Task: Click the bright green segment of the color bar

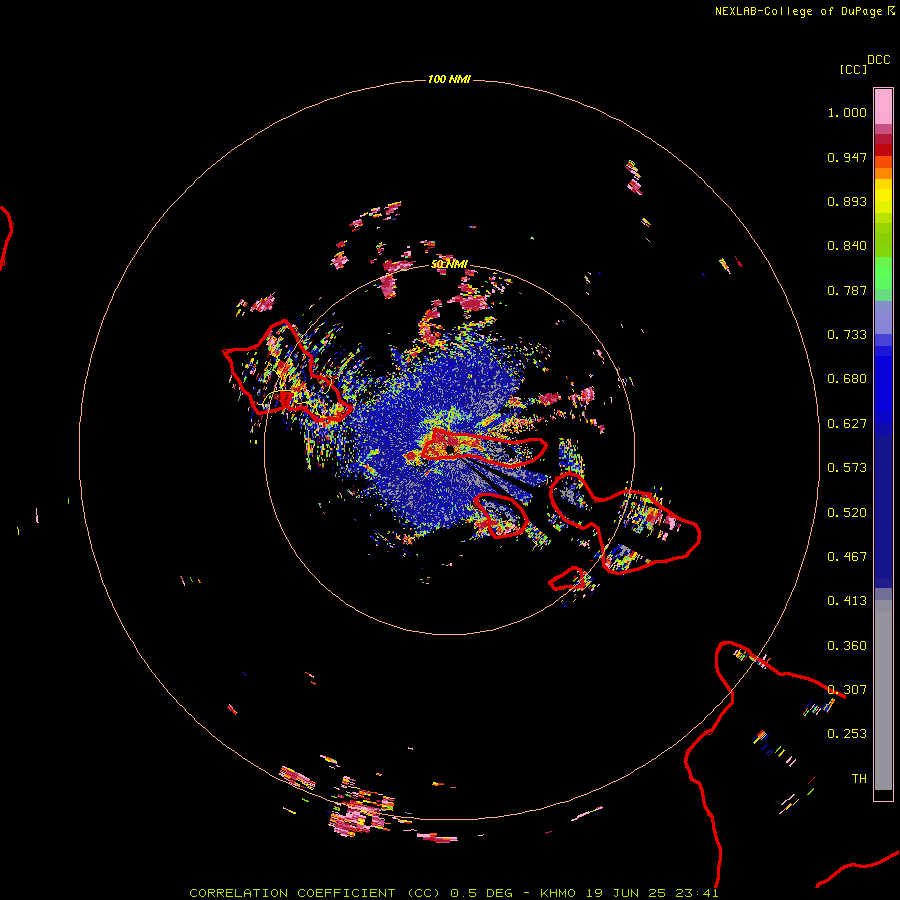Action: pos(883,272)
